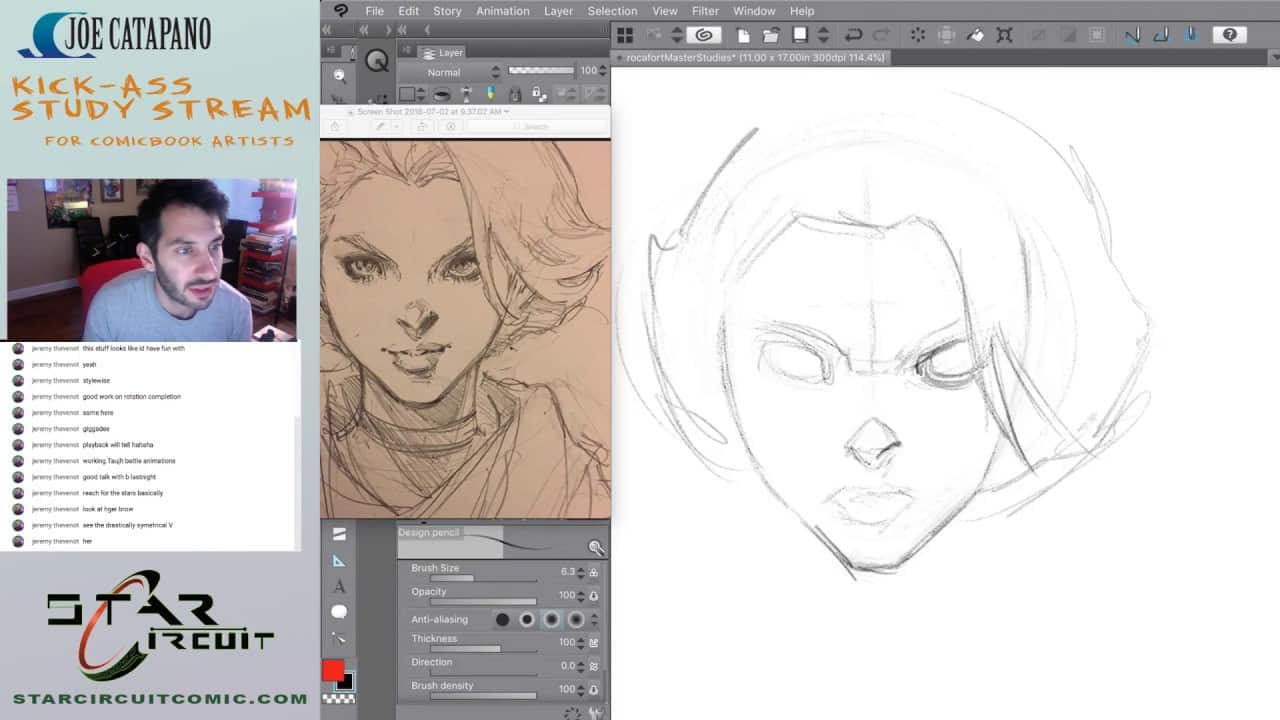The height and width of the screenshot is (720, 1280).
Task: Select the Ruler tool icon
Action: click(x=339, y=561)
